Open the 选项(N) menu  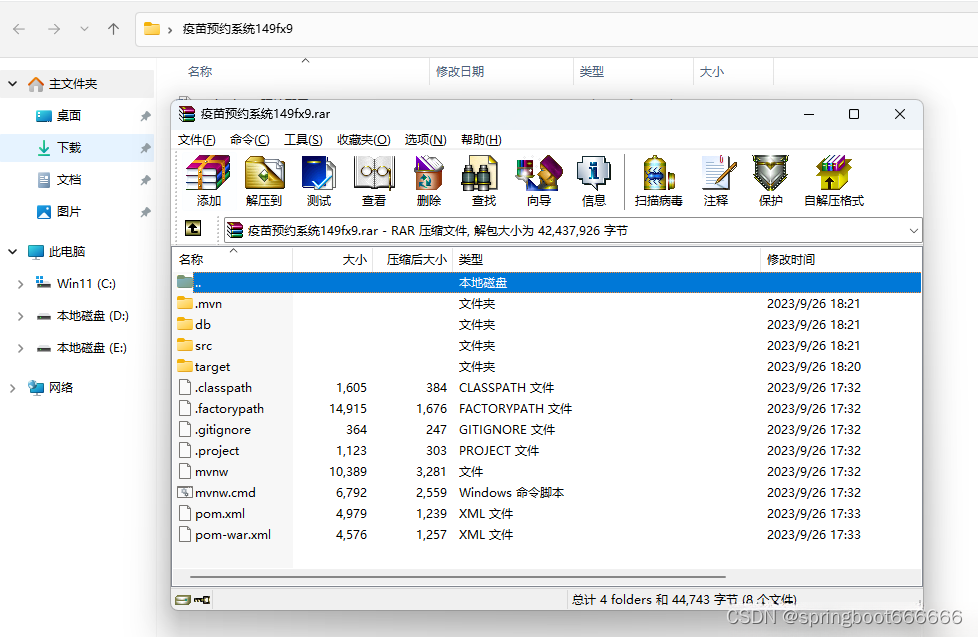(x=425, y=140)
